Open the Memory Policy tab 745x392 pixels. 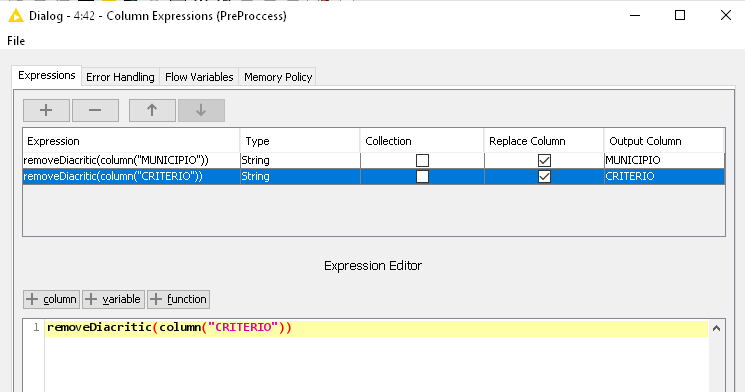[x=278, y=77]
